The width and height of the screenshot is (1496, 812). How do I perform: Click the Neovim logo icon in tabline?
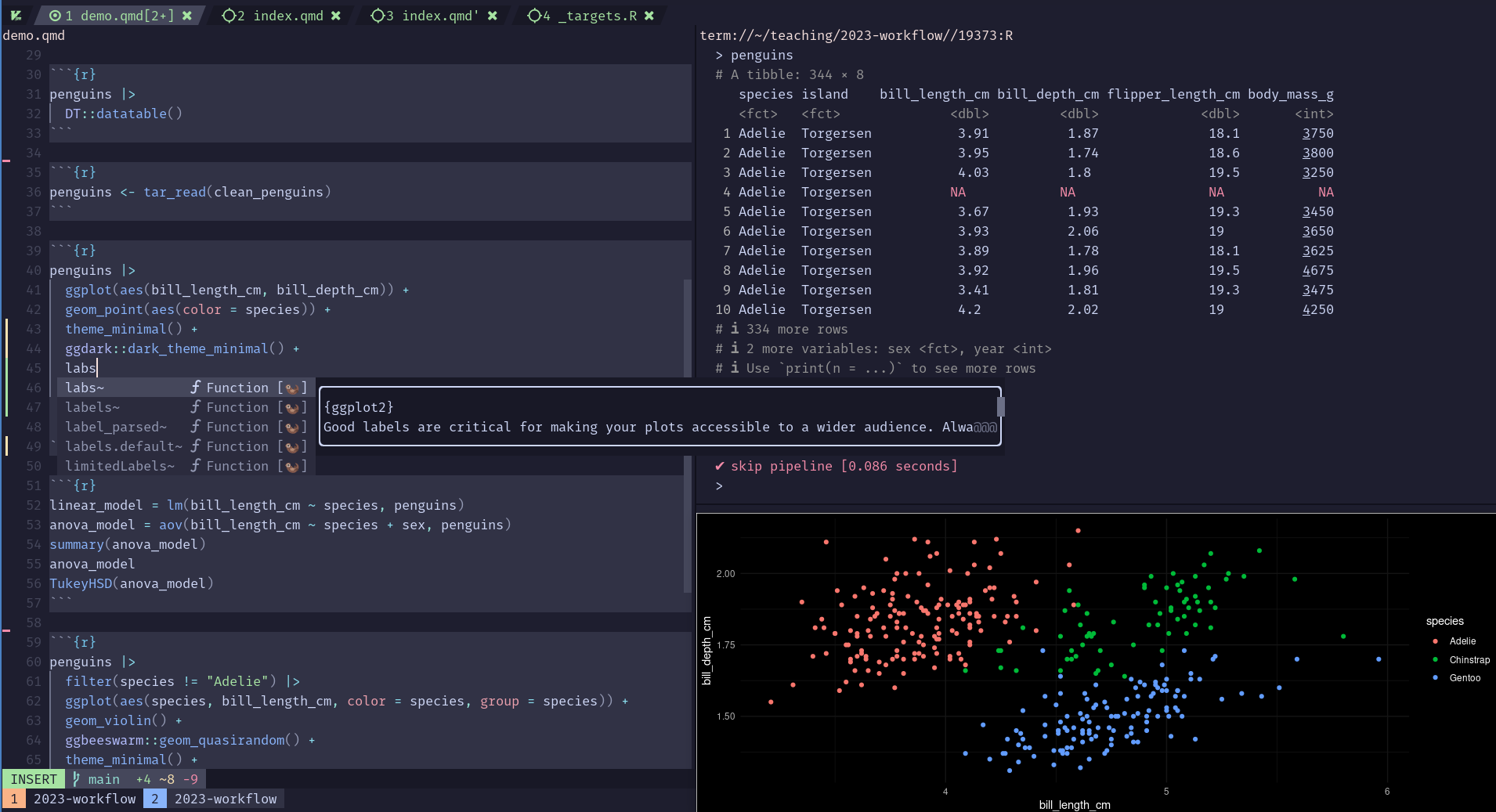pyautogui.click(x=16, y=16)
